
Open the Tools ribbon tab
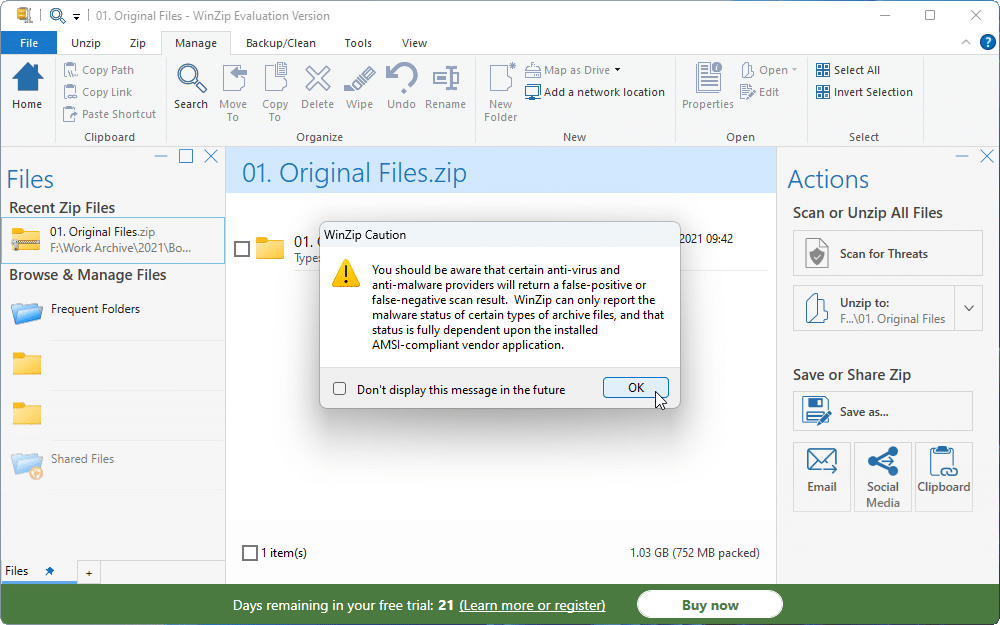click(x=357, y=43)
